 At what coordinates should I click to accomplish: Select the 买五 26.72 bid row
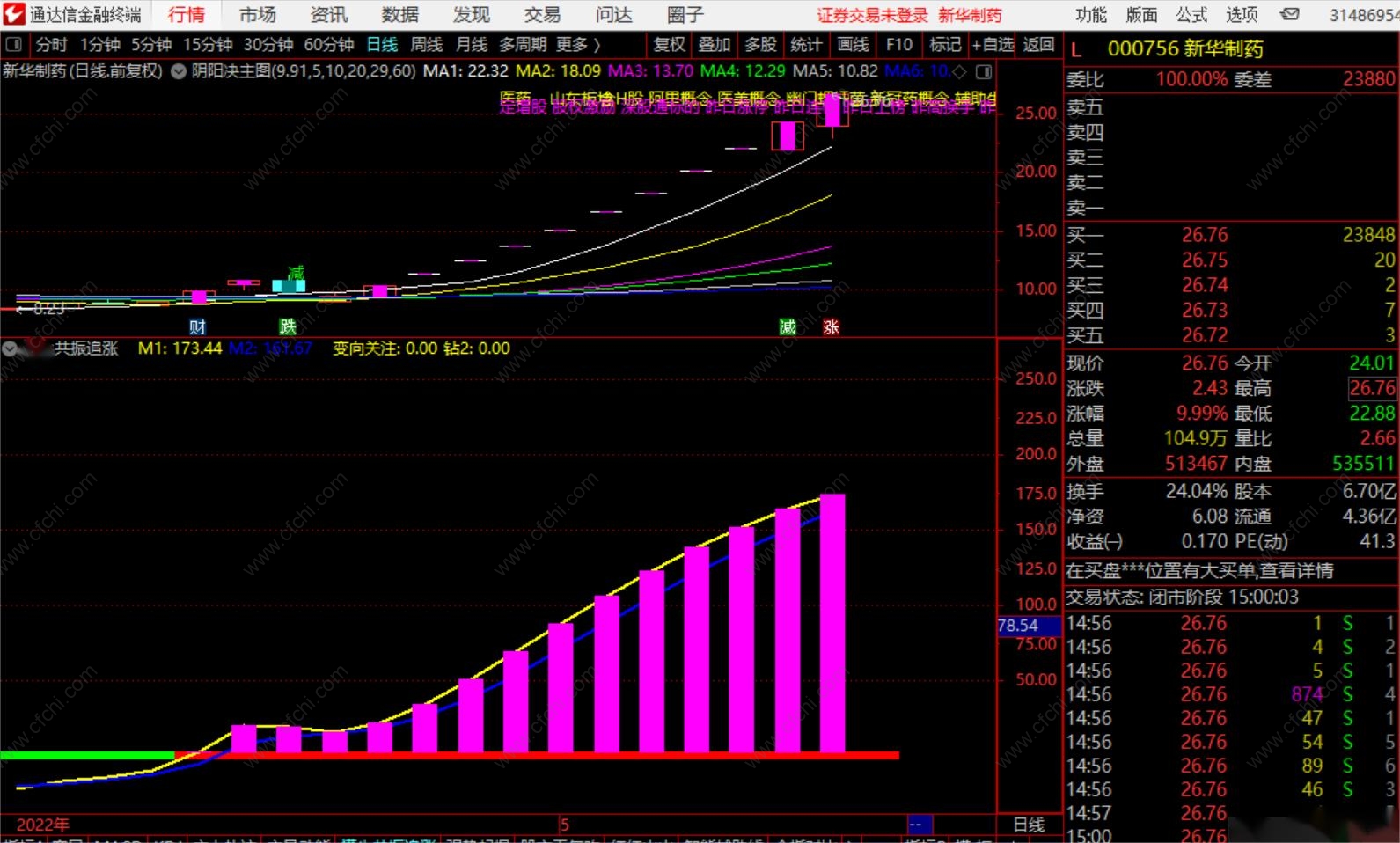[1231, 335]
